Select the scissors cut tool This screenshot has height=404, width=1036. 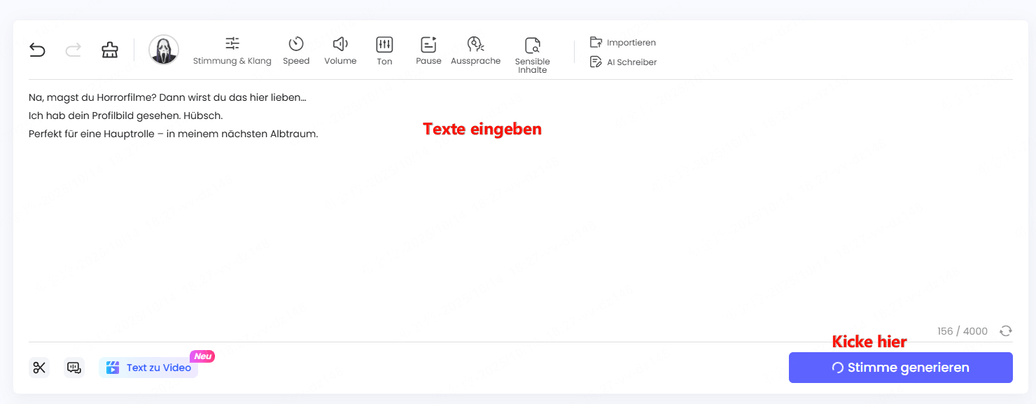pos(39,368)
